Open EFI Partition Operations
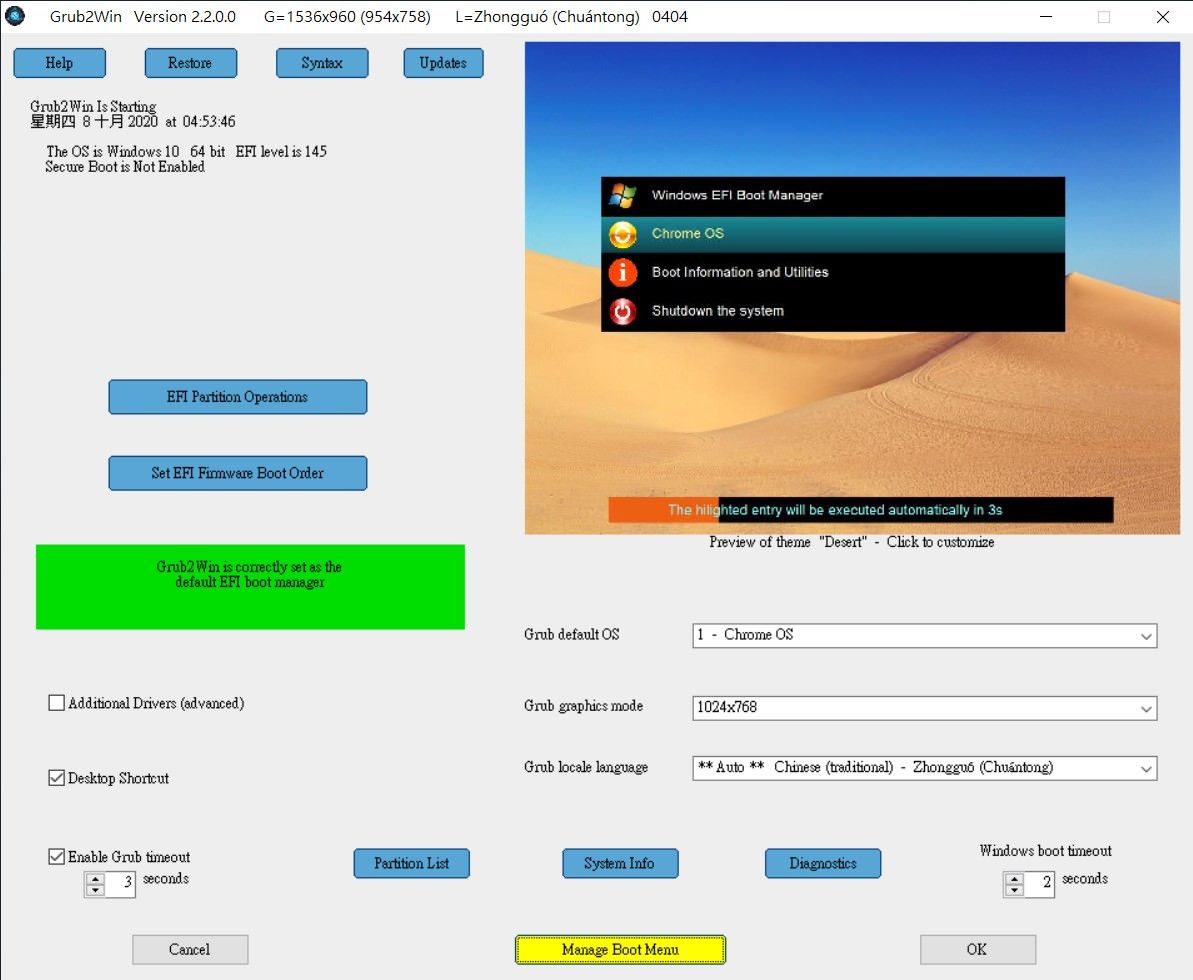The width and height of the screenshot is (1193, 980). point(237,397)
